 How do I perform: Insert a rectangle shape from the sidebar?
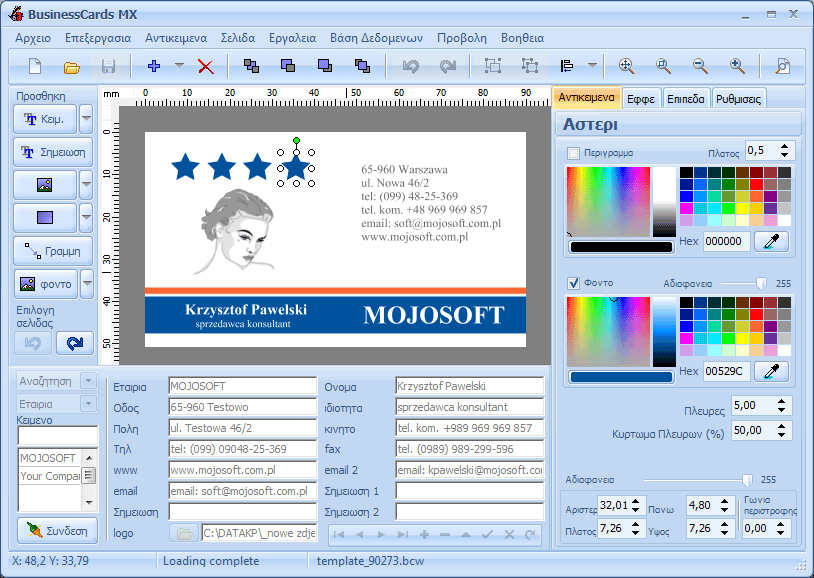tap(45, 218)
